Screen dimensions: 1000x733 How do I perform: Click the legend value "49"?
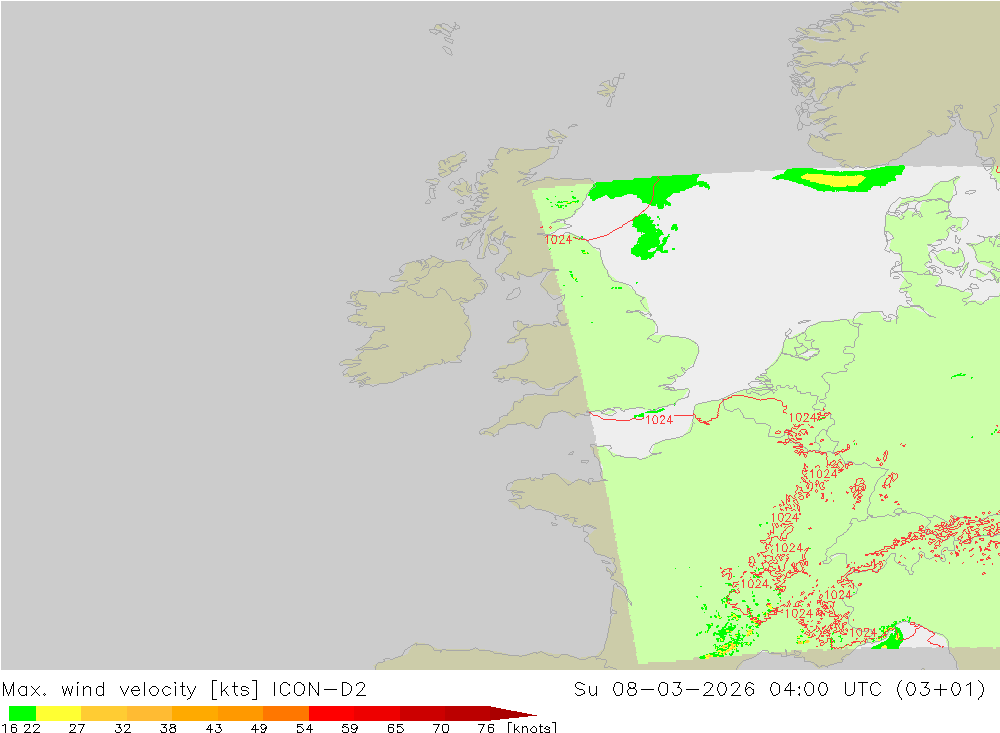259,727
